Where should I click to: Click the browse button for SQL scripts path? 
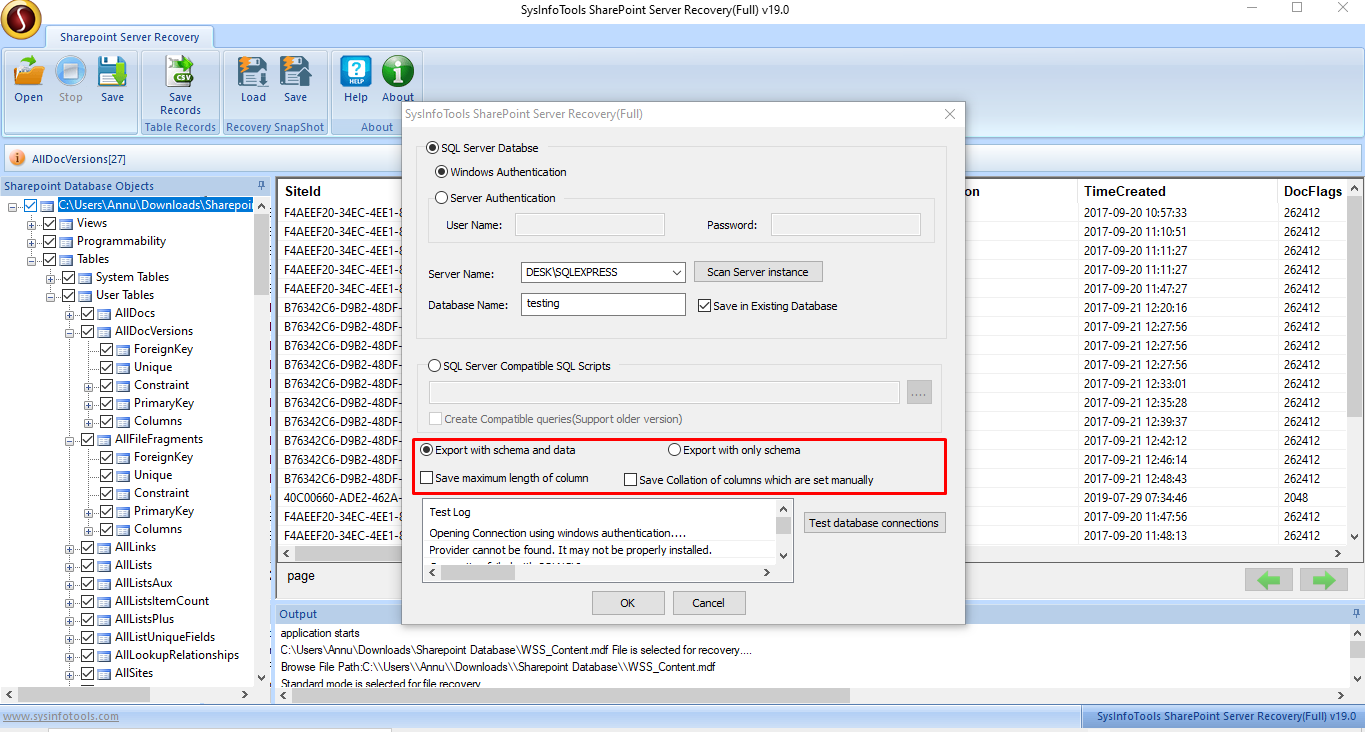919,392
